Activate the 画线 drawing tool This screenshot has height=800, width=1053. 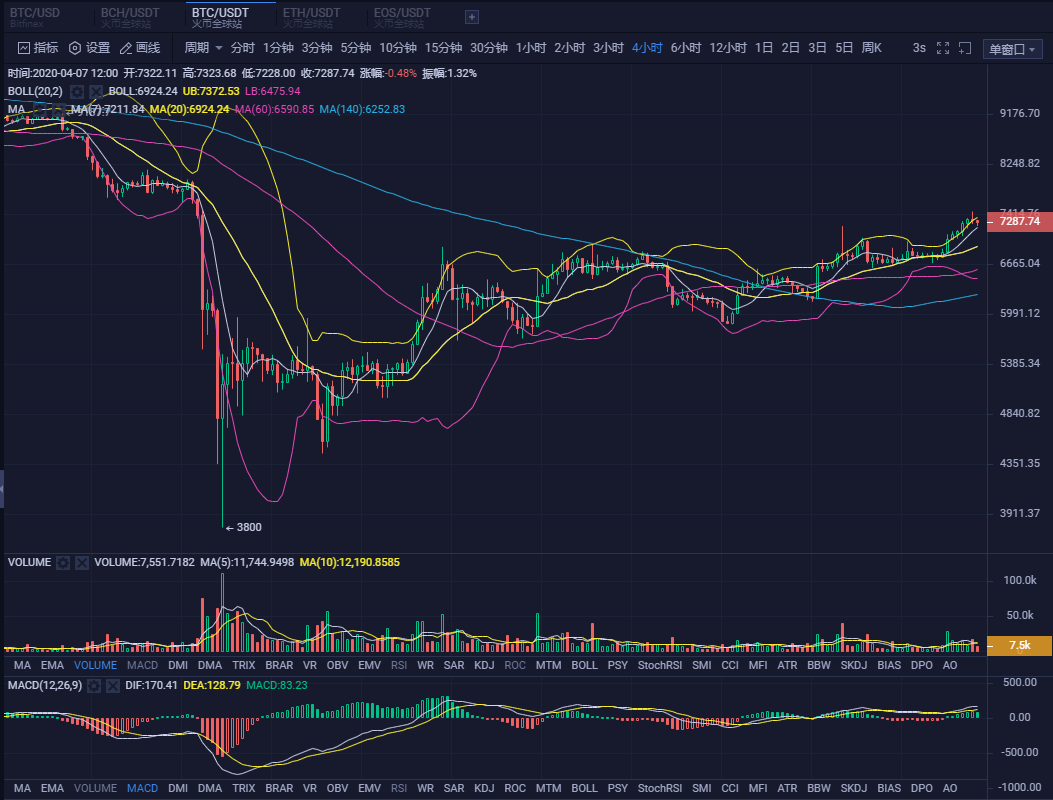pyautogui.click(x=140, y=48)
